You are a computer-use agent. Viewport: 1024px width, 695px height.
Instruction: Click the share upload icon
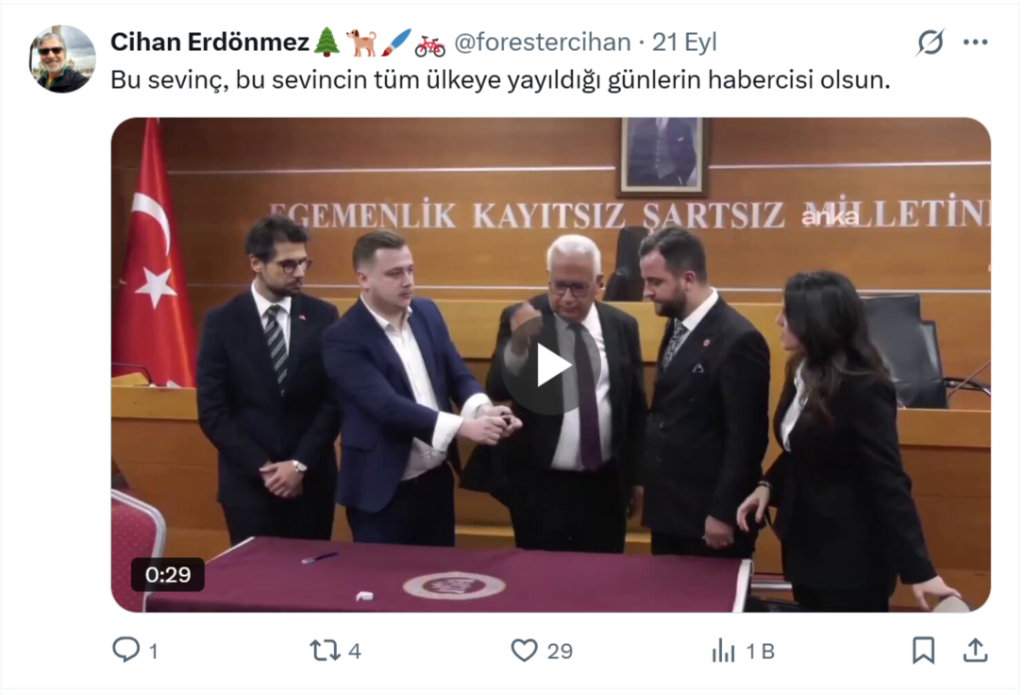(975, 651)
